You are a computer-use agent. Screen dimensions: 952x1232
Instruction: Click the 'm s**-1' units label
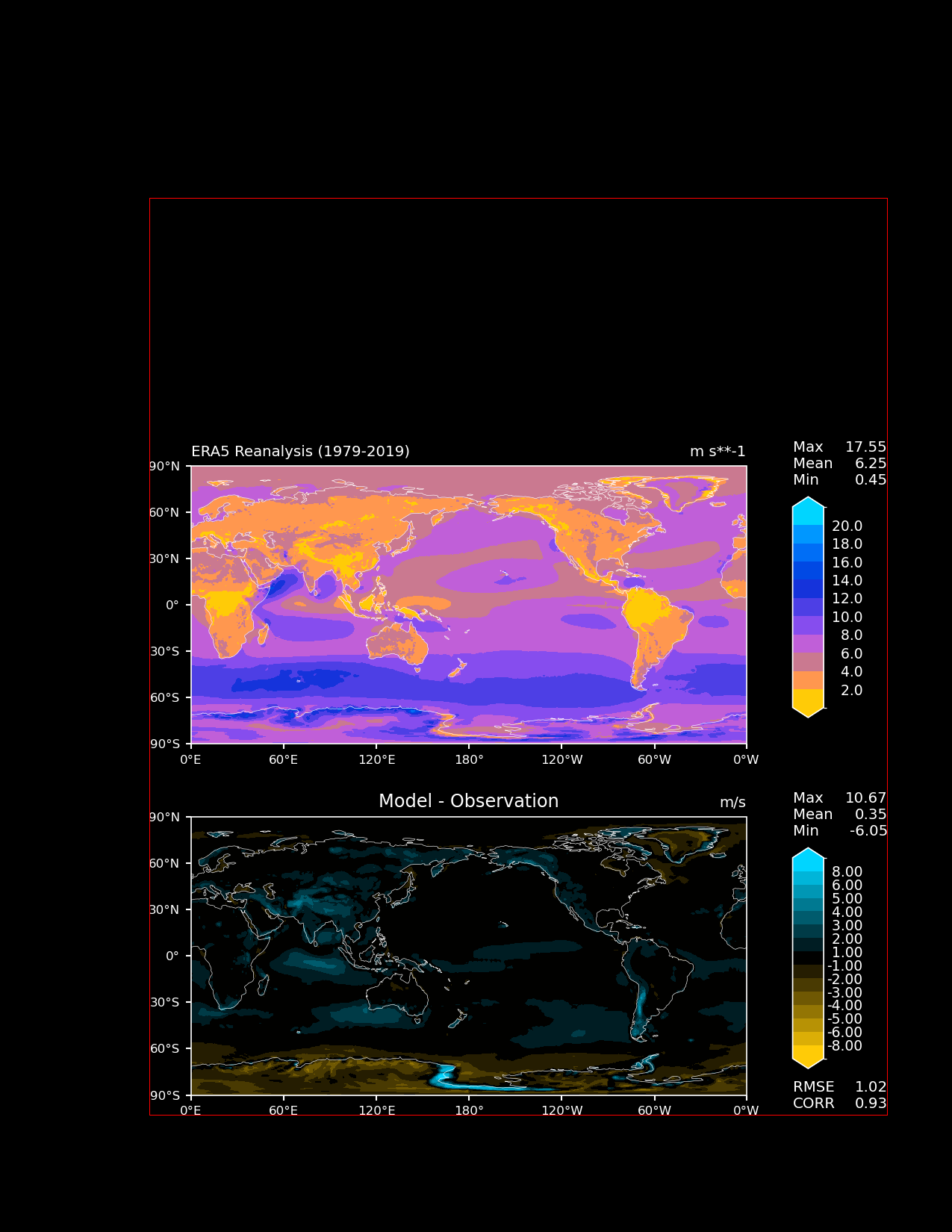coord(718,452)
